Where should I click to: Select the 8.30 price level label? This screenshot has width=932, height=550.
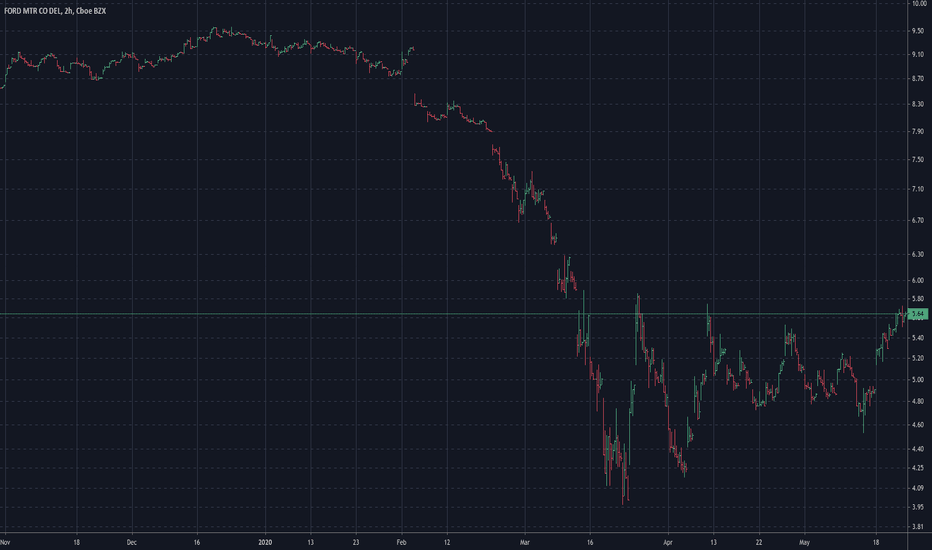918,104
